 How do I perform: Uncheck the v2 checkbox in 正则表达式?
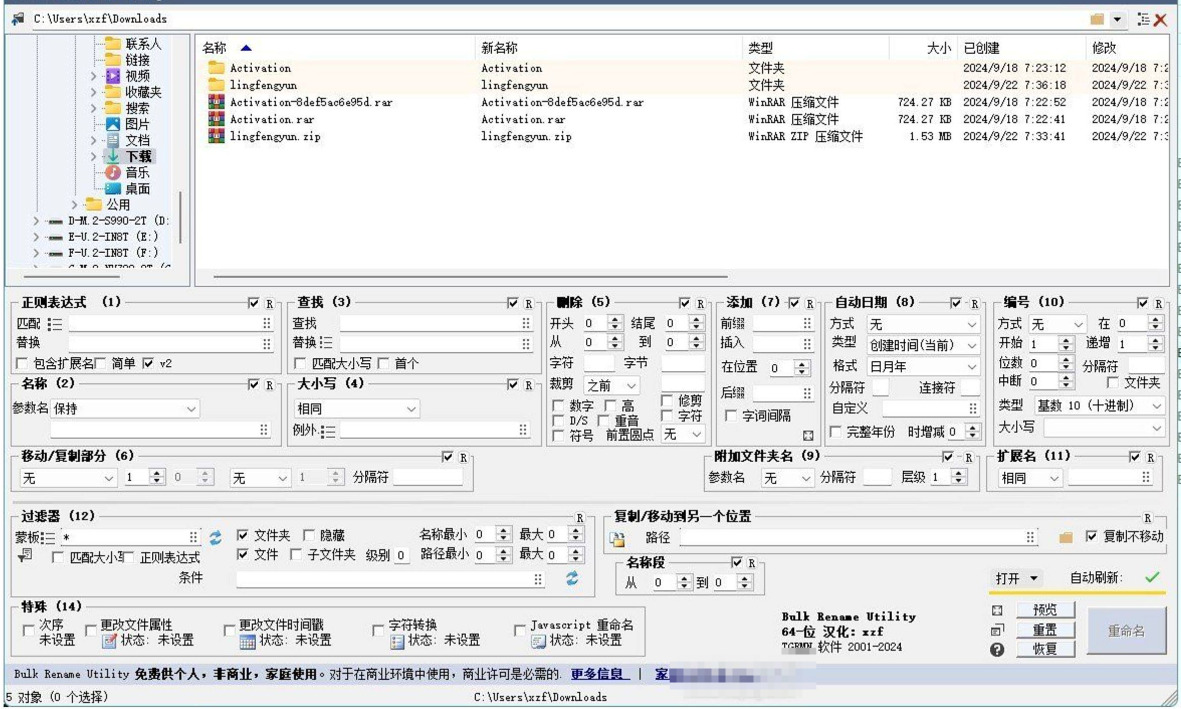click(x=148, y=363)
